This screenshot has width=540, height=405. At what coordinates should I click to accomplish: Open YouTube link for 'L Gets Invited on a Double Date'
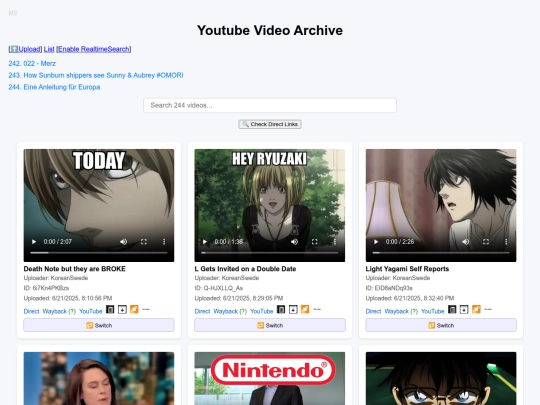261,311
